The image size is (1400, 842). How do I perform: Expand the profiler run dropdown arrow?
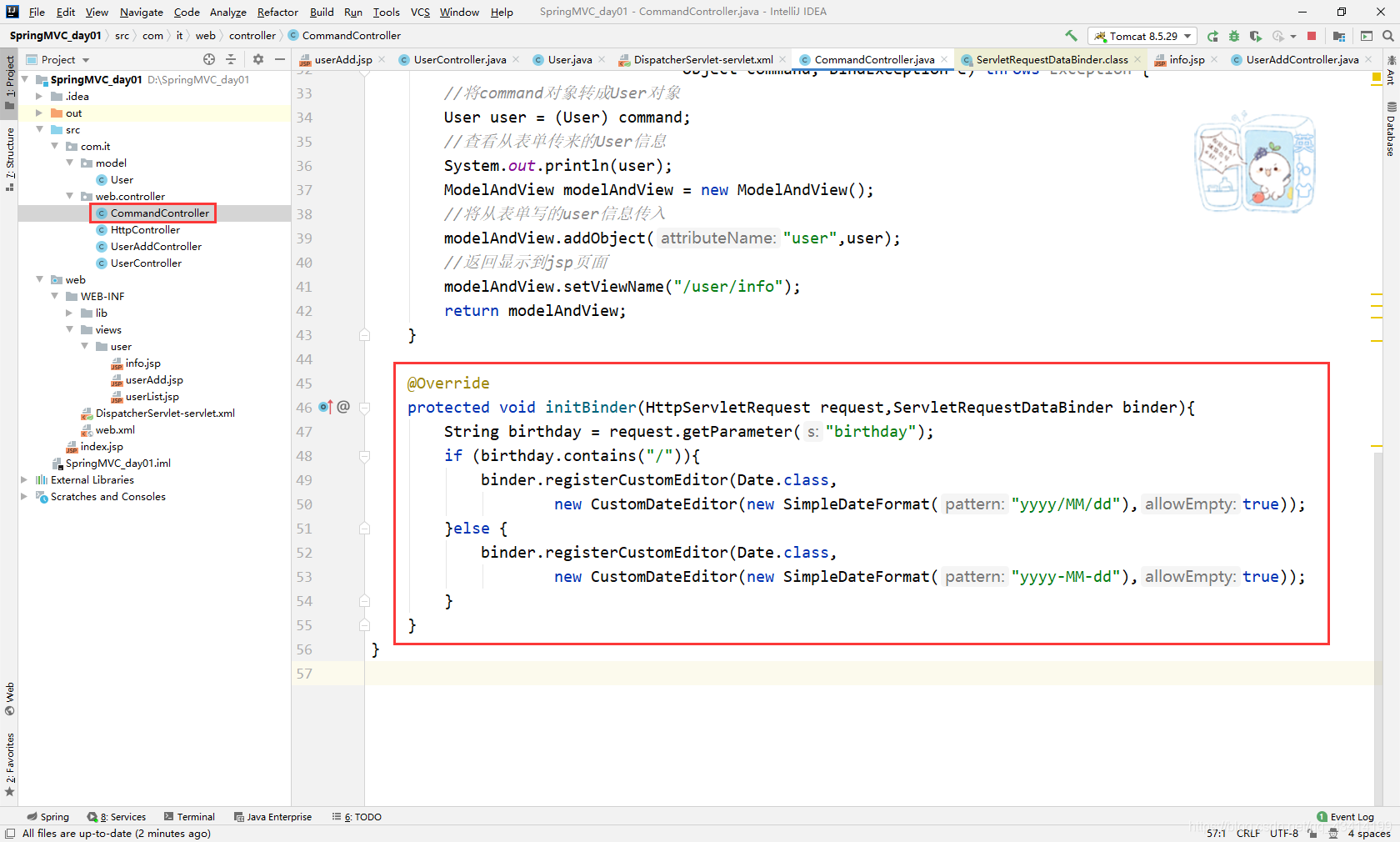(x=1293, y=36)
